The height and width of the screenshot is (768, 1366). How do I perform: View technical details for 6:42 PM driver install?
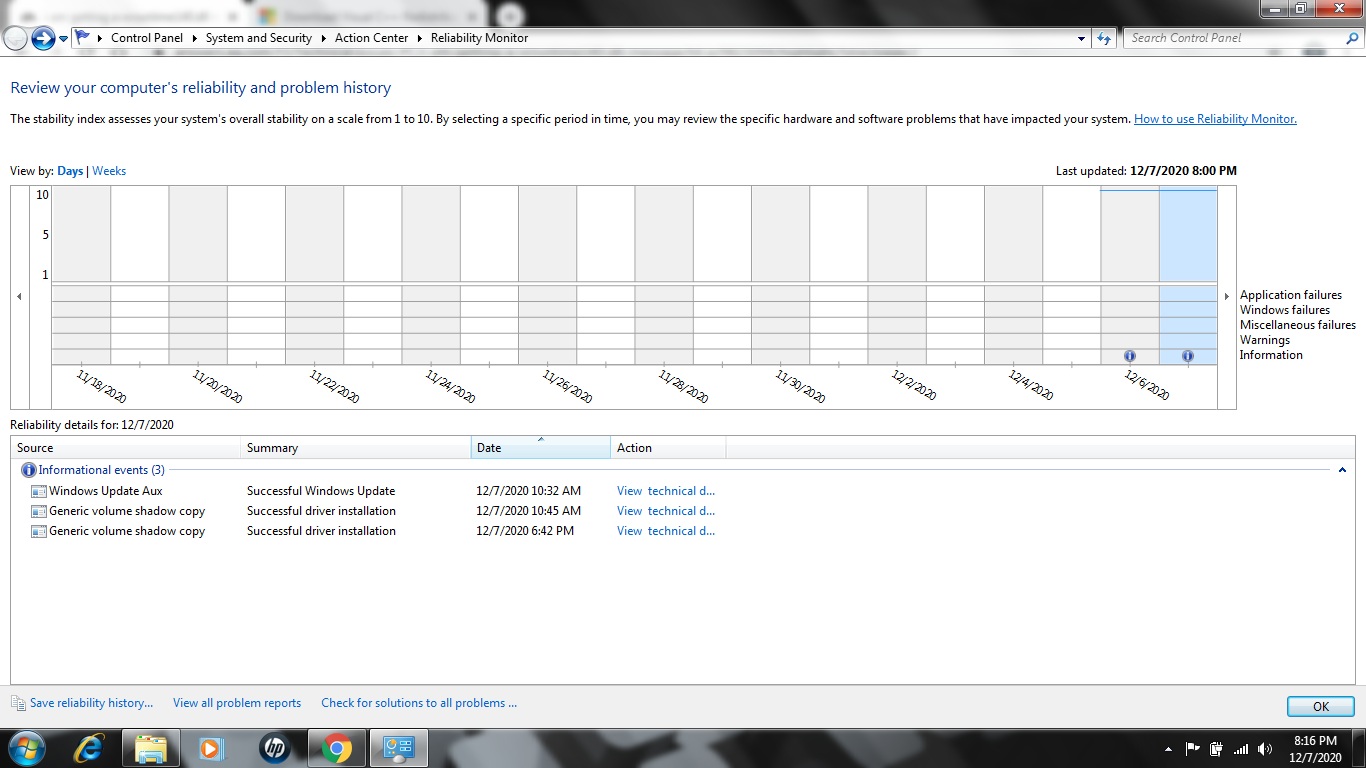(x=666, y=531)
